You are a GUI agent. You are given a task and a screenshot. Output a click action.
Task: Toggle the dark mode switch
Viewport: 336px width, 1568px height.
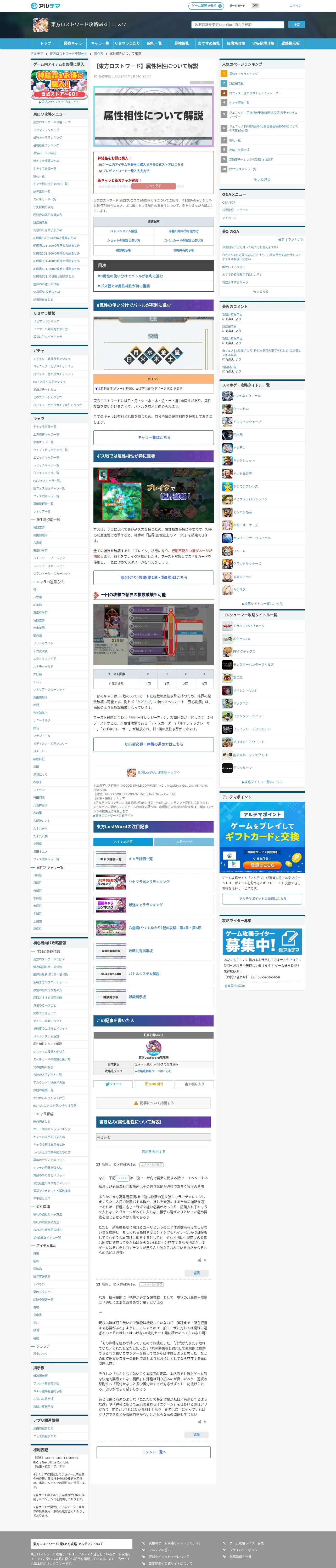click(x=255, y=5)
